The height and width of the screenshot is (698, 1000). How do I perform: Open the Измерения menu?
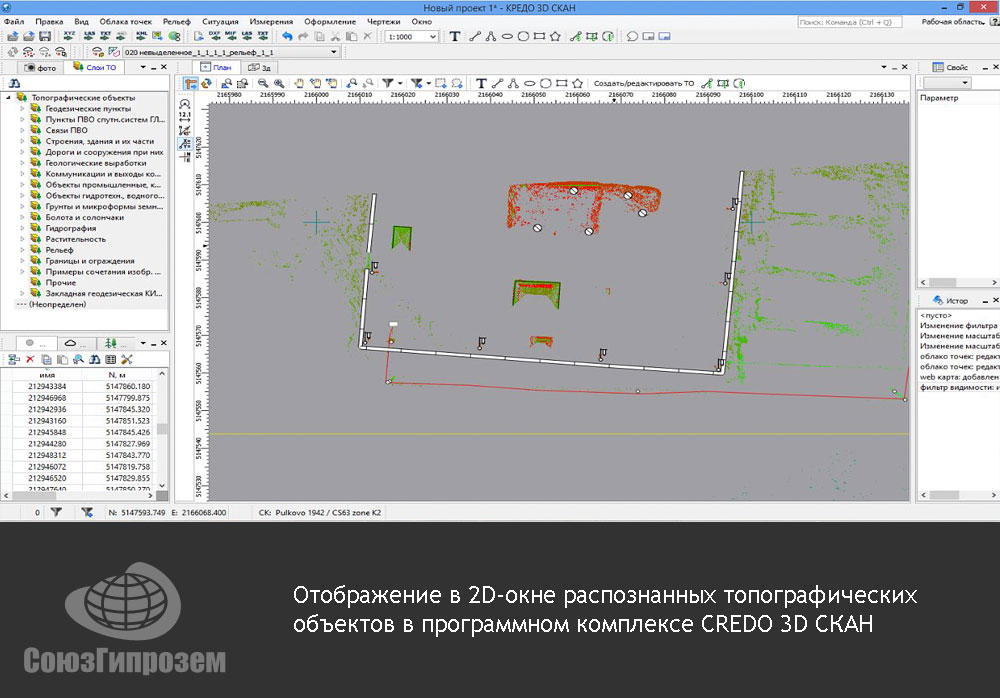pos(271,22)
